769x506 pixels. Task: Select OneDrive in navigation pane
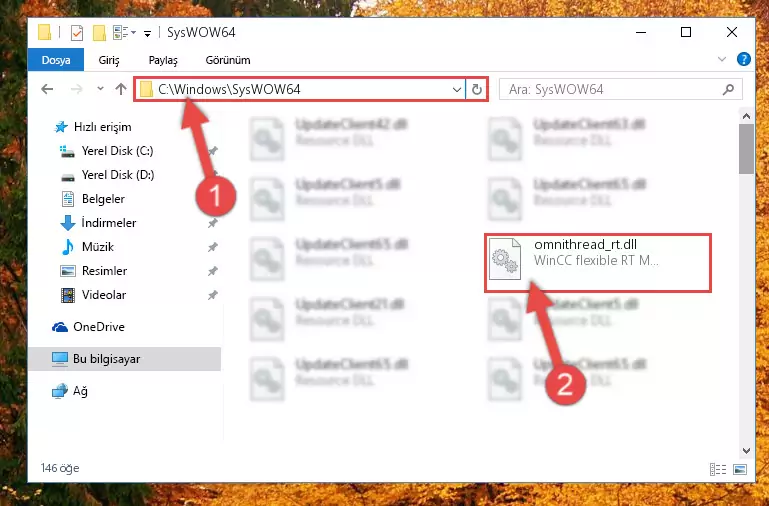[x=98, y=327]
